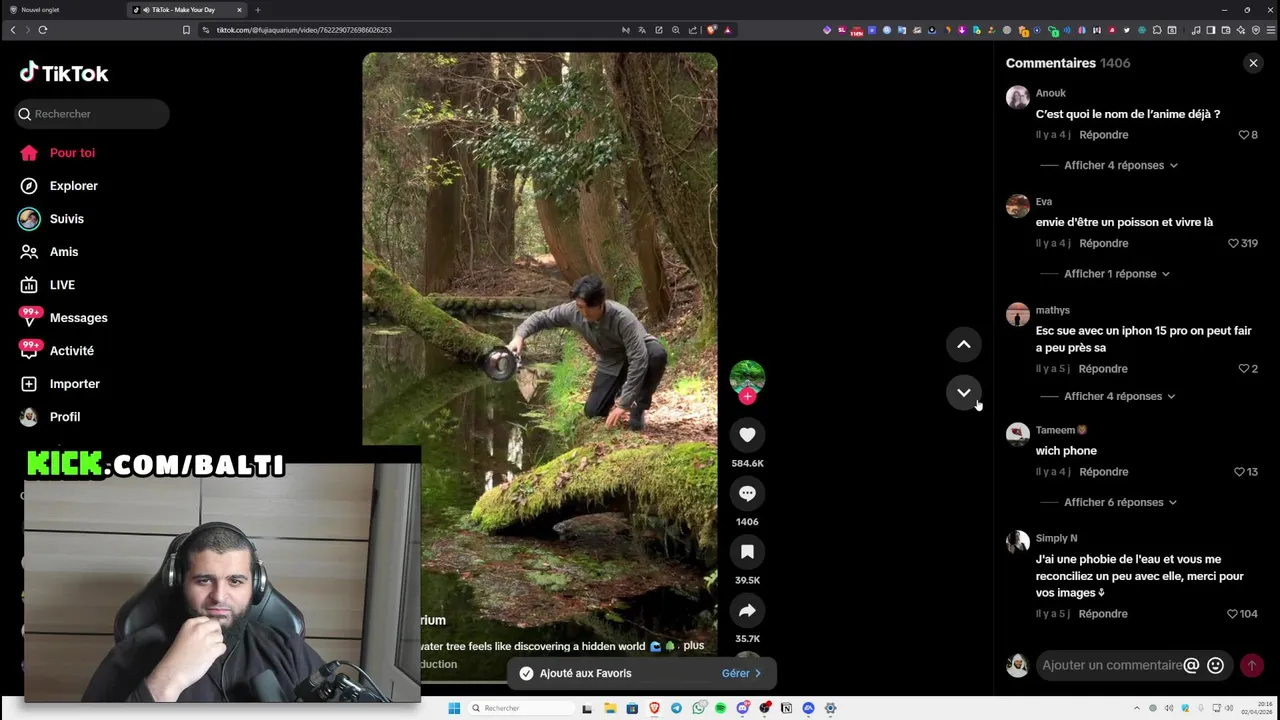Expand 6 réponses under Tameem's comment

[x=1121, y=502]
